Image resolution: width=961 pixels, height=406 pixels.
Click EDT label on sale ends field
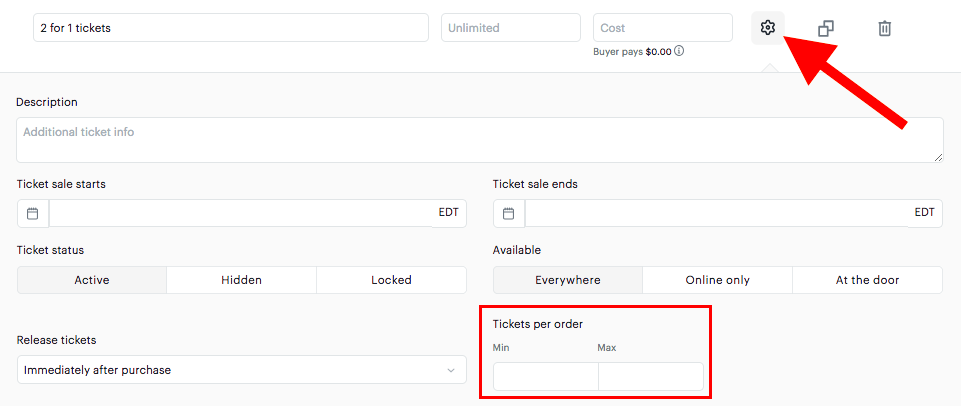coord(925,213)
